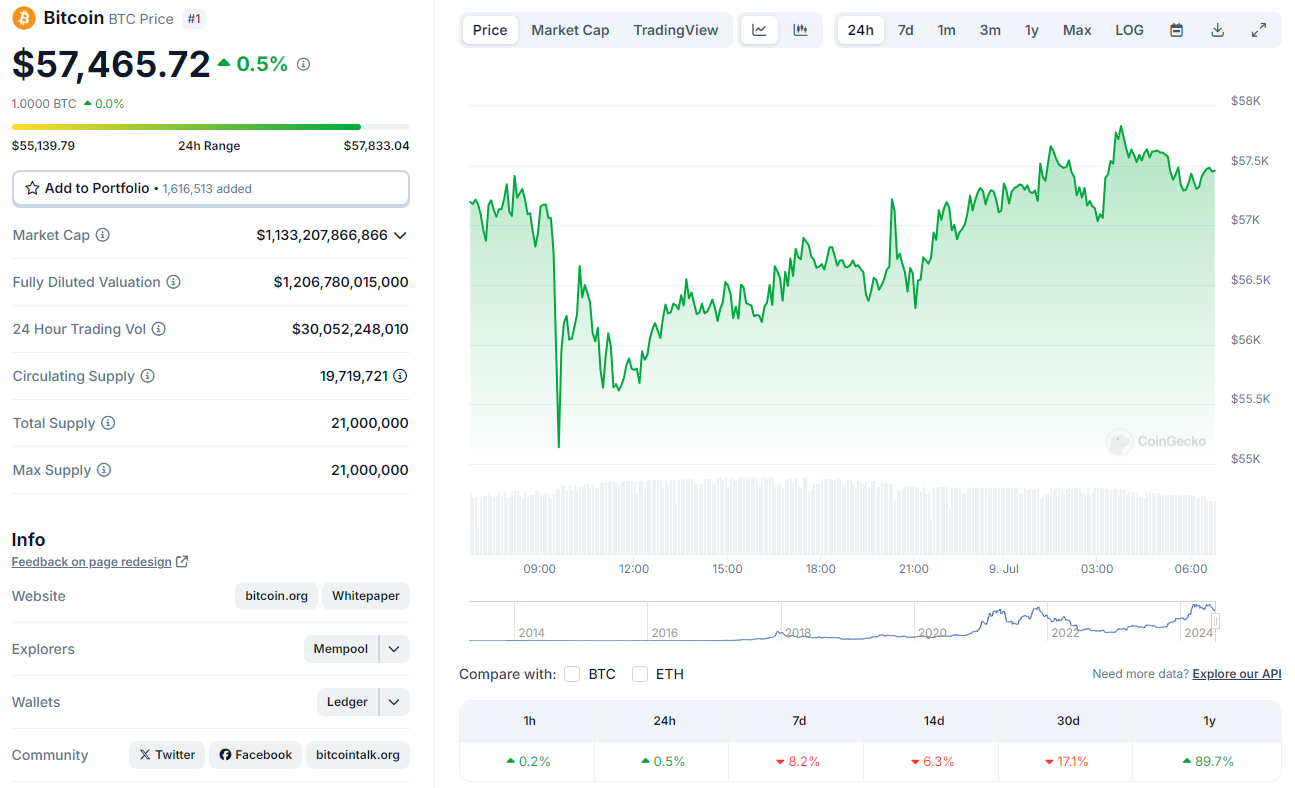The image size is (1295, 788).
Task: Select the 1y time range
Action: pos(1032,30)
